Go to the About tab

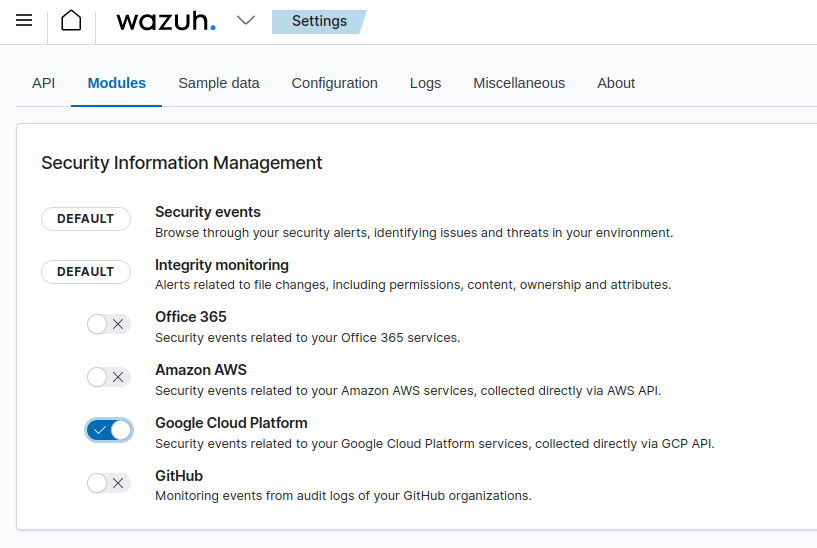point(616,83)
